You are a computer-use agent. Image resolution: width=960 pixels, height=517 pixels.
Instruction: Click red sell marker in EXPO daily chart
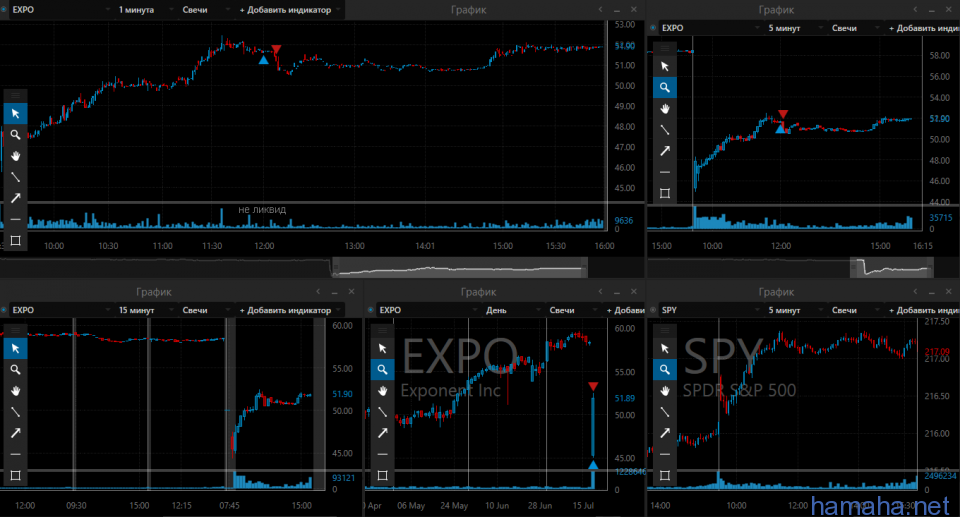(593, 387)
